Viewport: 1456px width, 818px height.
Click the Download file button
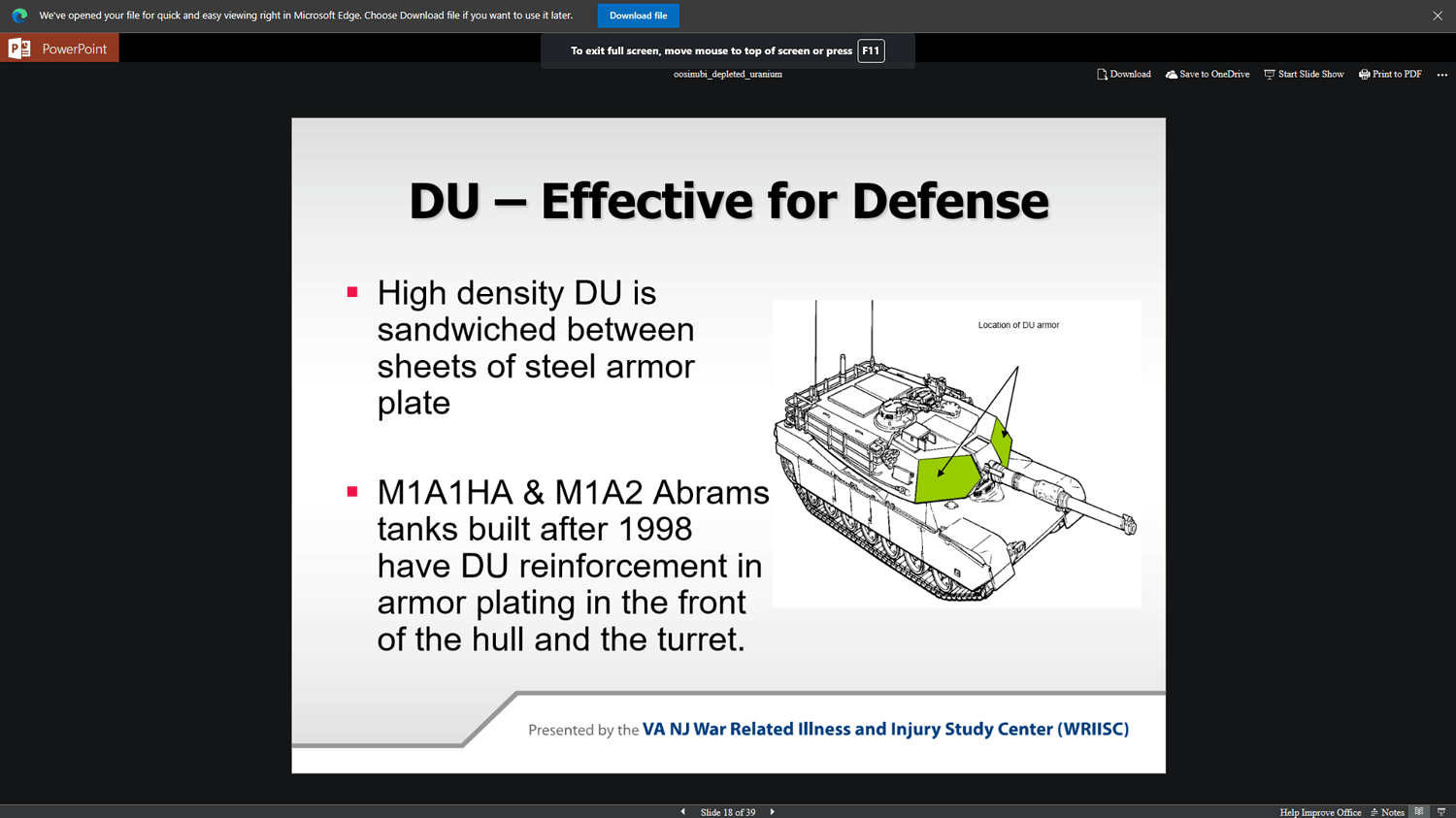[638, 15]
